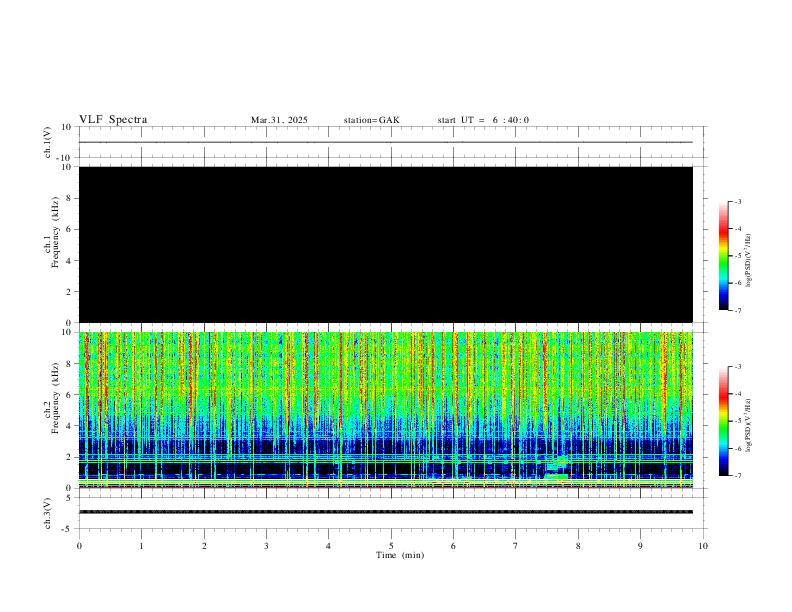Image resolution: width=792 pixels, height=612 pixels.
Task: Click the "-7" tick on ch.2 colorbar
Action: [x=738, y=476]
